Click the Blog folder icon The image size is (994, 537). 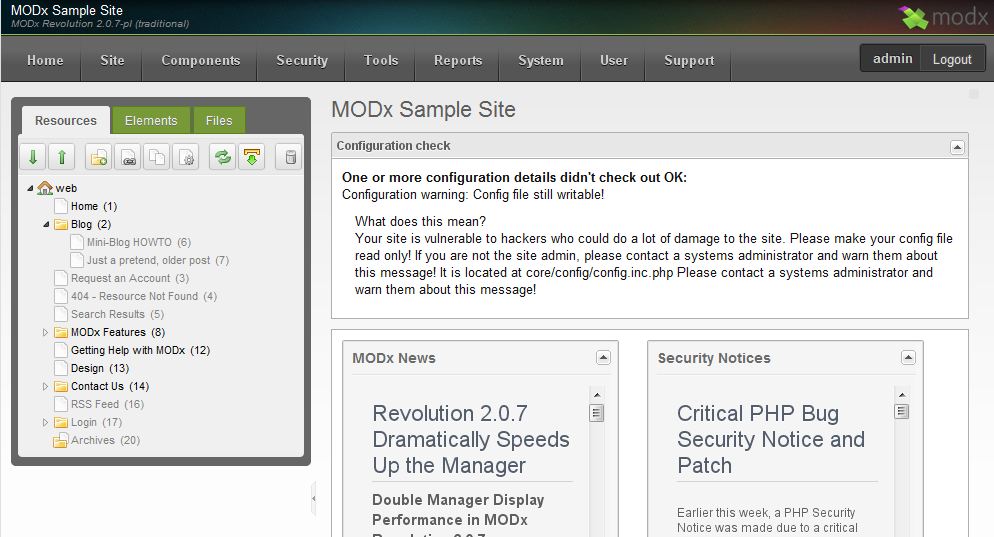[61, 224]
